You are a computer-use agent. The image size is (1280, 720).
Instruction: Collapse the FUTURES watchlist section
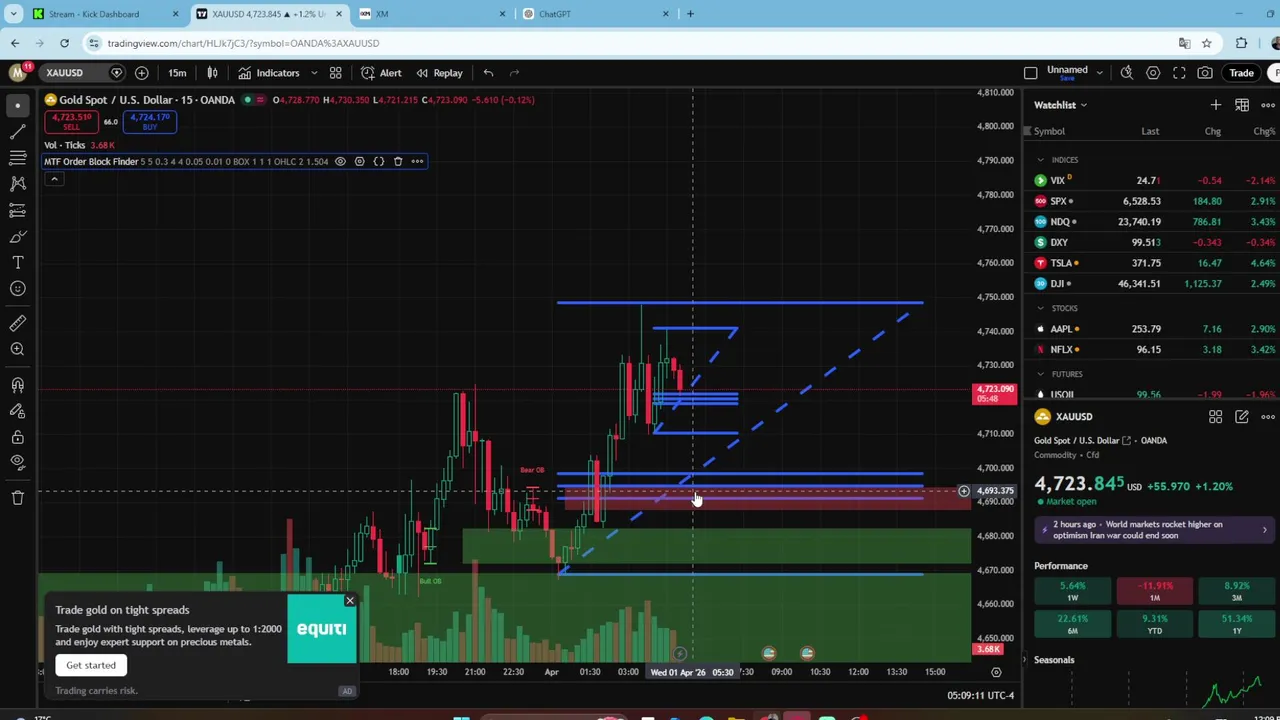(1040, 374)
